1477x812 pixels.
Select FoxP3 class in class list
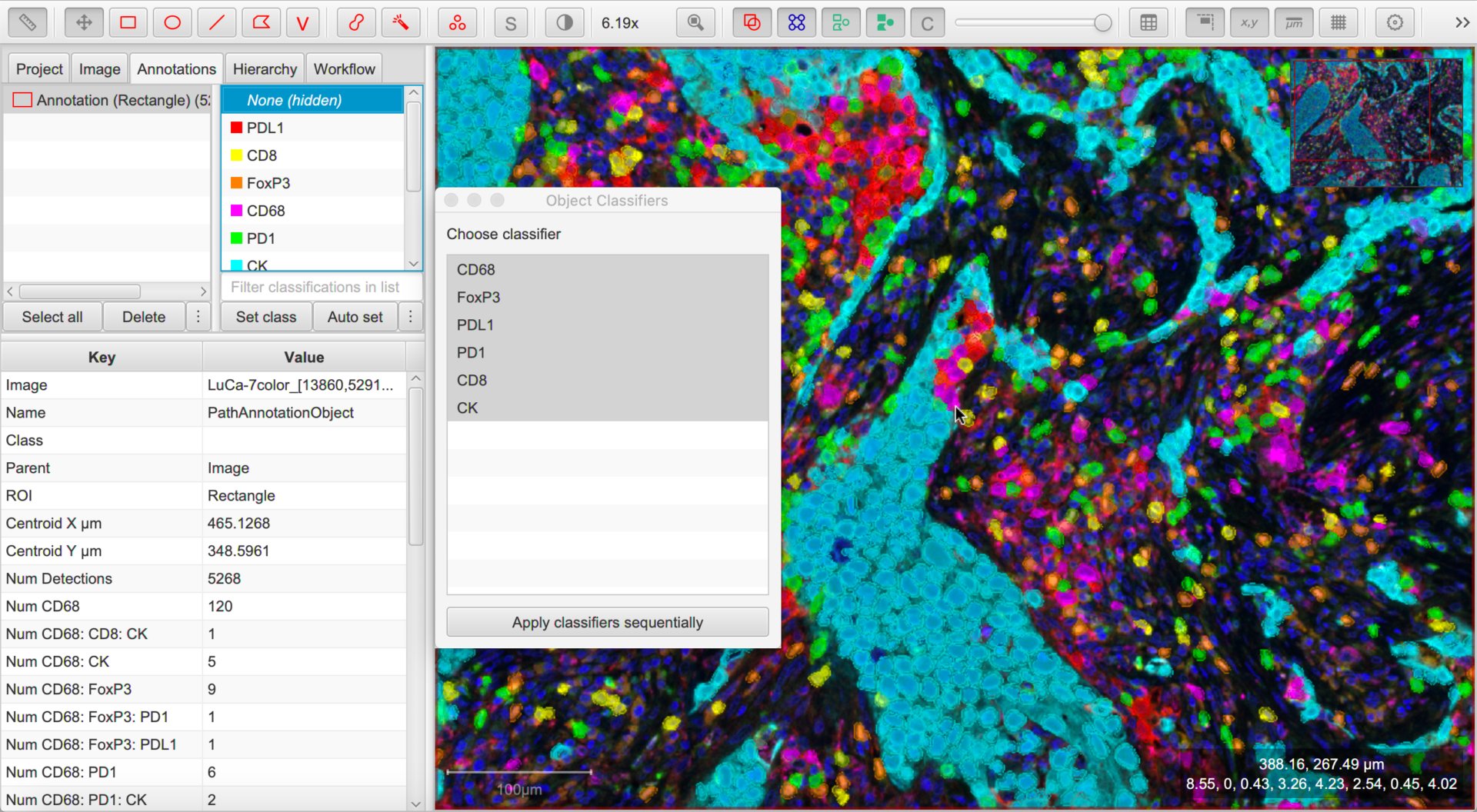[312, 183]
